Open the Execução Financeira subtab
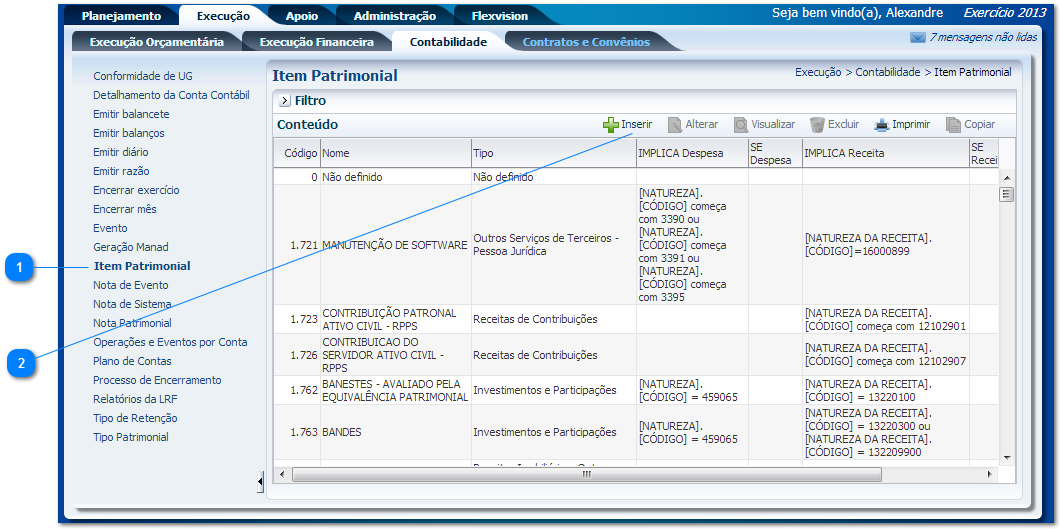The image size is (1060, 529). pos(316,42)
